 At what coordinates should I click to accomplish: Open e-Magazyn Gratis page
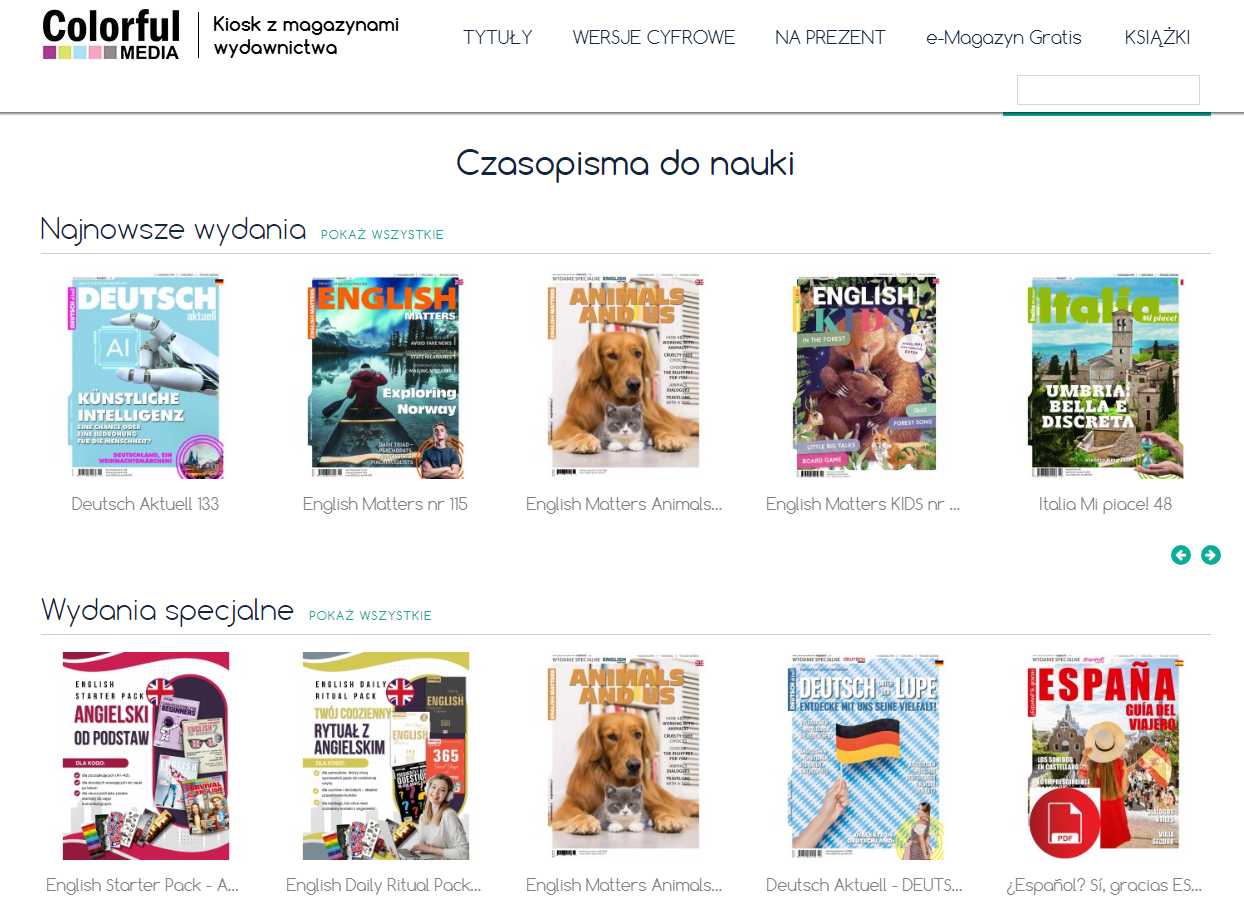(x=1003, y=38)
